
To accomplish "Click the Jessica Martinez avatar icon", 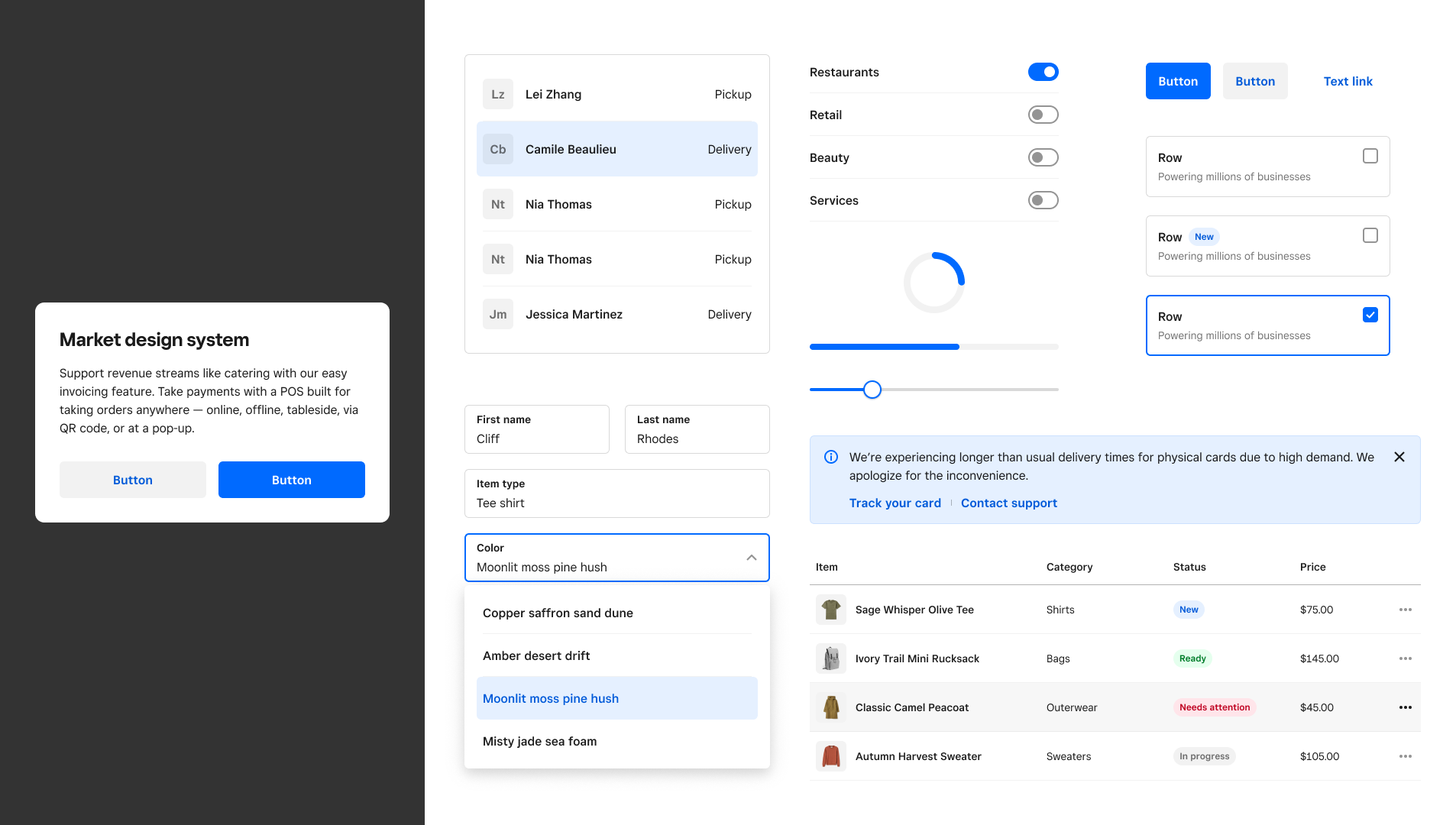I will (497, 314).
